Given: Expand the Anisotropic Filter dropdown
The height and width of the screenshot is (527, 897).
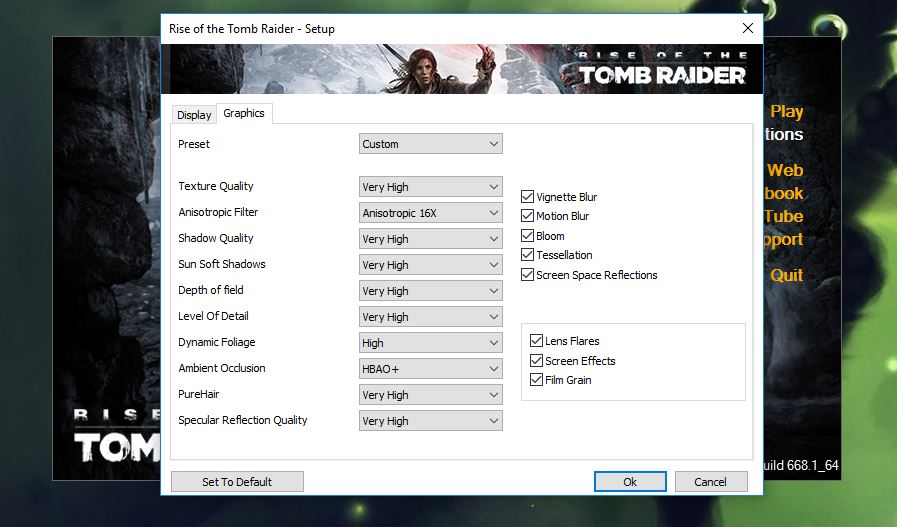Looking at the screenshot, I should click(x=431, y=213).
